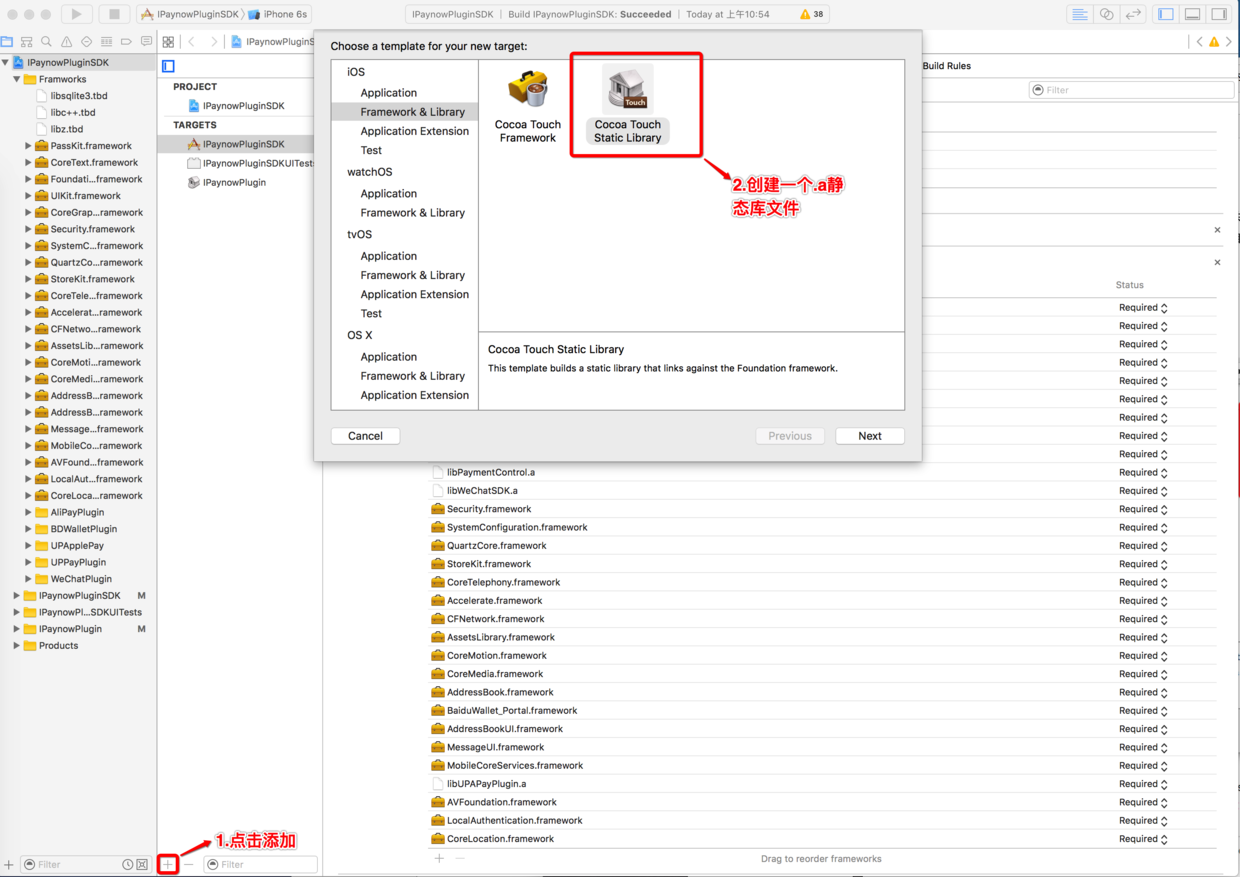Viewport: 1240px width, 877px height.
Task: Open status popup for StoreKit.framework row
Action: pos(1143,564)
